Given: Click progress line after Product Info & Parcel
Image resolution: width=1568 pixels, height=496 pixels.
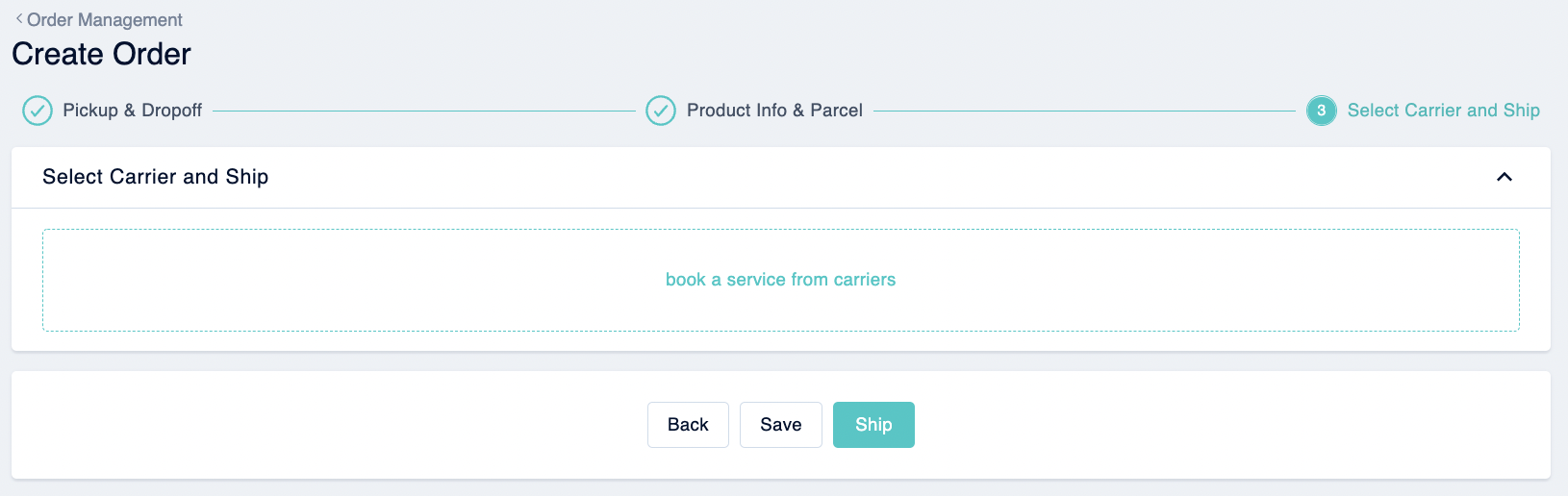Looking at the screenshot, I should (x=1084, y=111).
